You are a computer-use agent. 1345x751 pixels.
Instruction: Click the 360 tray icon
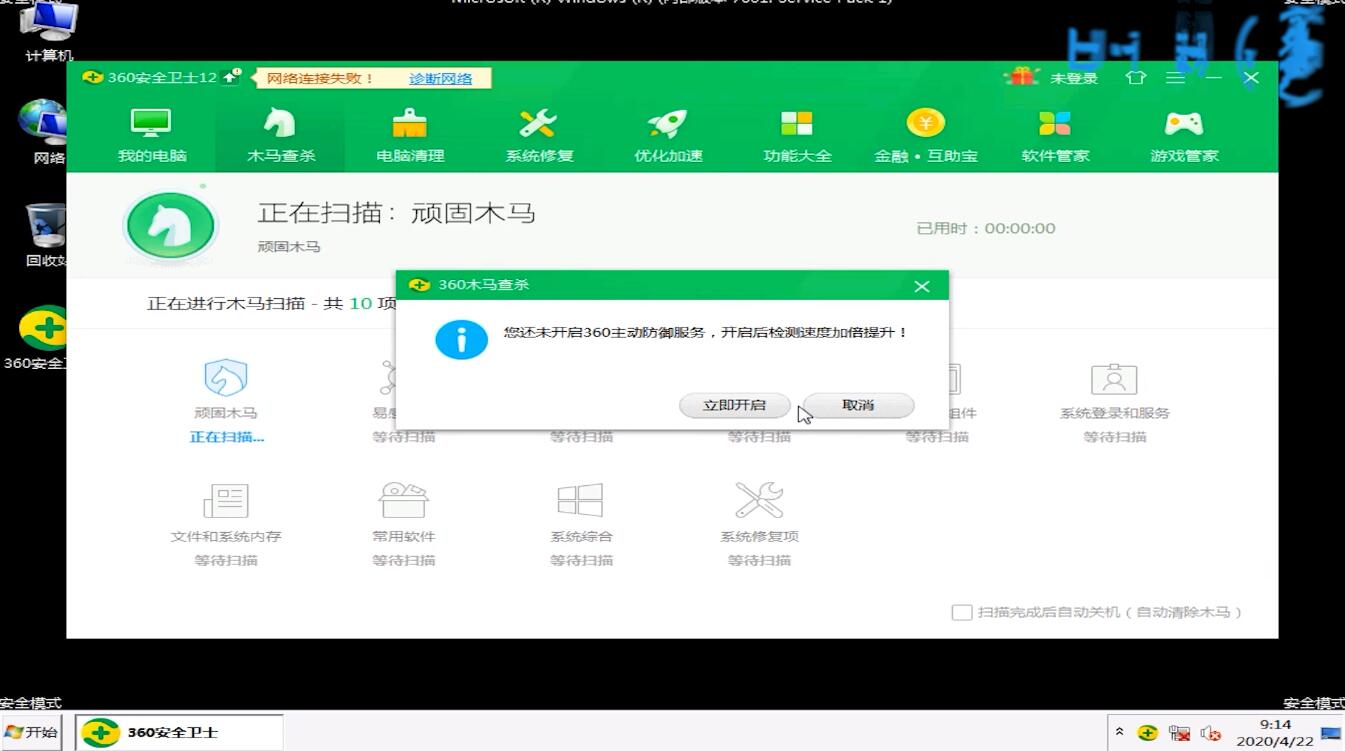[1148, 733]
